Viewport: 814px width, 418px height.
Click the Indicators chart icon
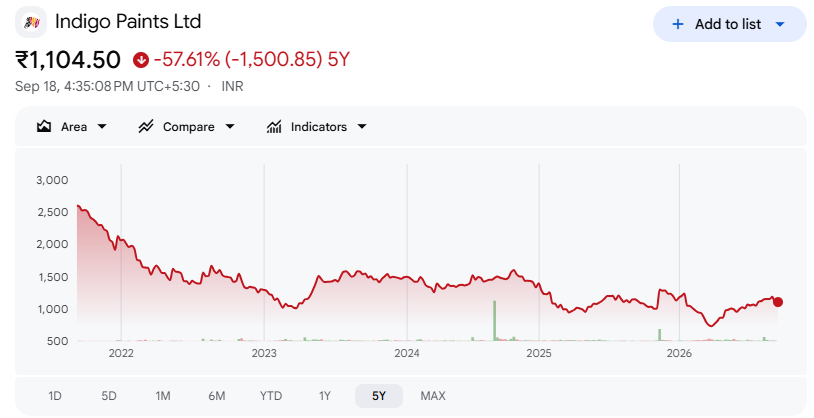coord(274,127)
